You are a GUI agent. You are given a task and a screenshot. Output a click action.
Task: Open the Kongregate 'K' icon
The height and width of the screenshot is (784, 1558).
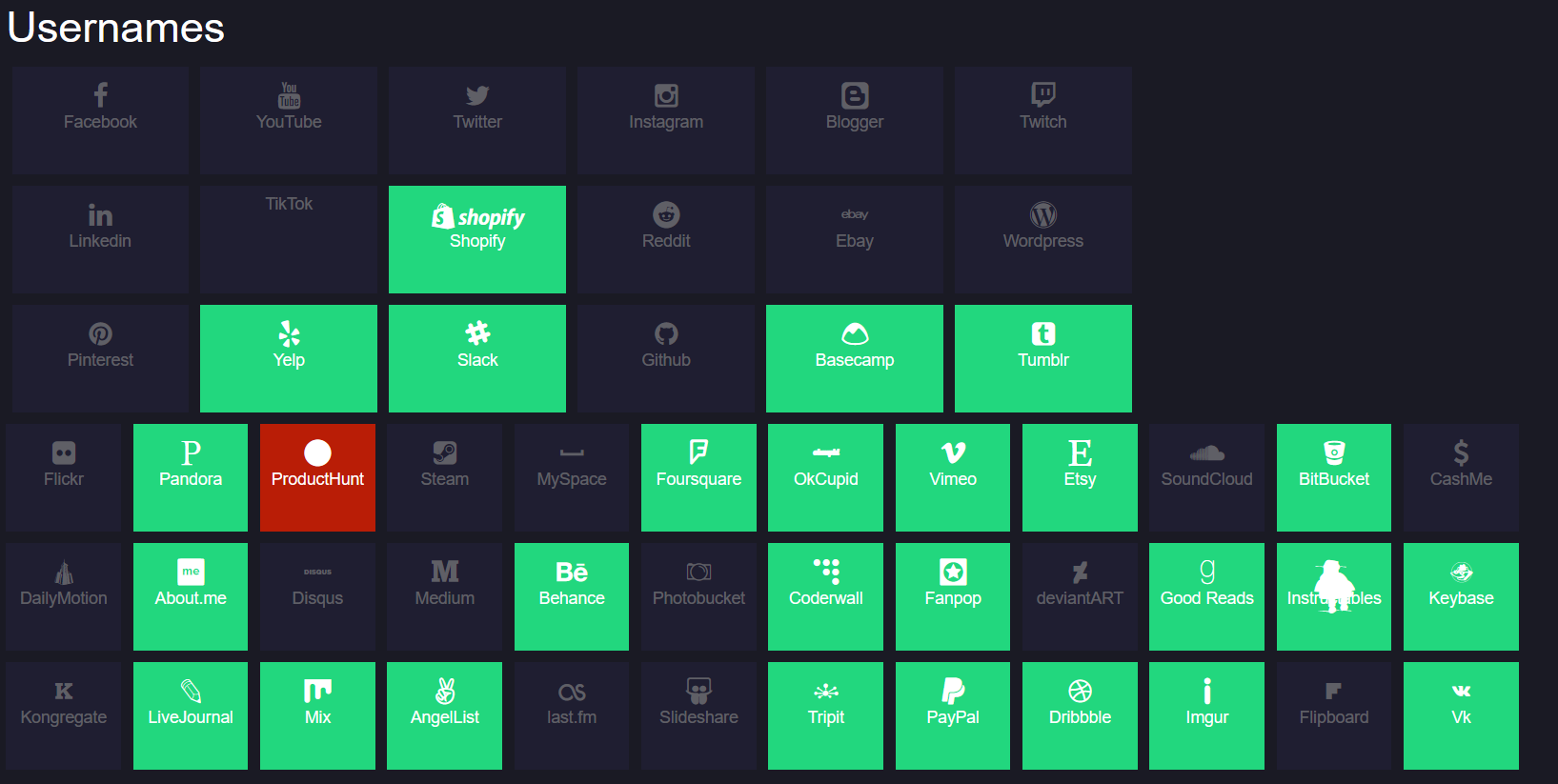[64, 691]
